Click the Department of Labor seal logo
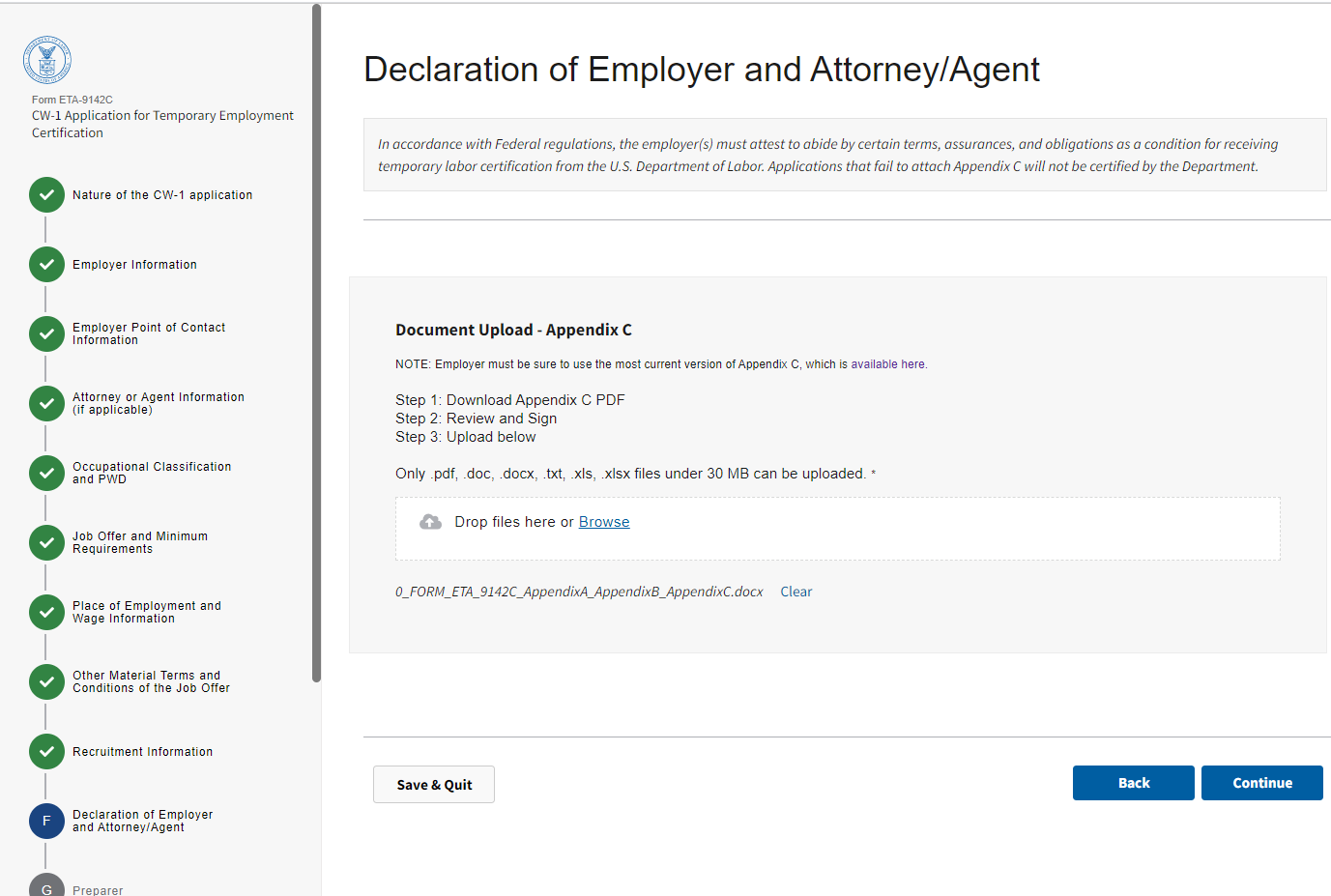The width and height of the screenshot is (1331, 896). coord(47,61)
